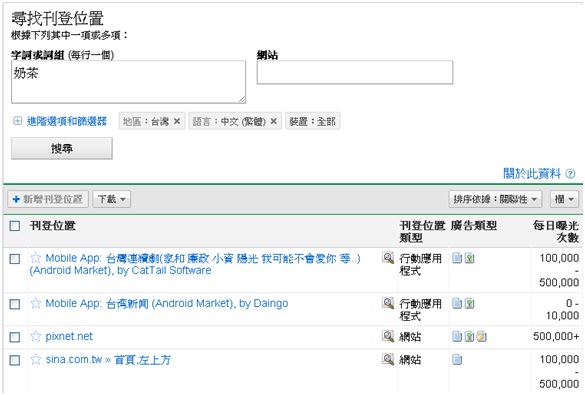Click plus icon to expand 進階選項和篩選器
Viewport: 585px width, 395px height.
(17, 121)
